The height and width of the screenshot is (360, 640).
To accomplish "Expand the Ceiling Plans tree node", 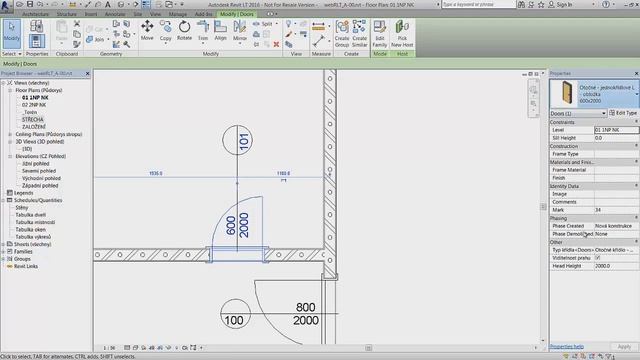I will [x=10, y=134].
